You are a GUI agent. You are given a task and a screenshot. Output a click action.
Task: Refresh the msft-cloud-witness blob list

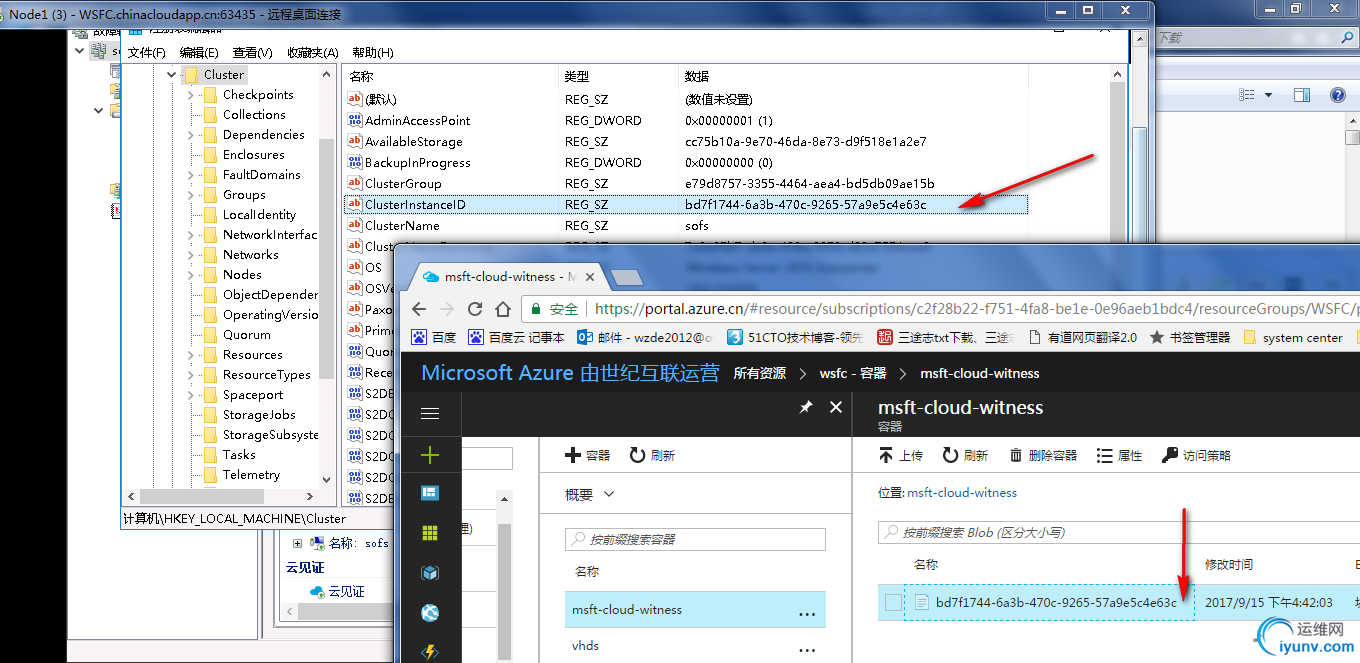tap(965, 455)
